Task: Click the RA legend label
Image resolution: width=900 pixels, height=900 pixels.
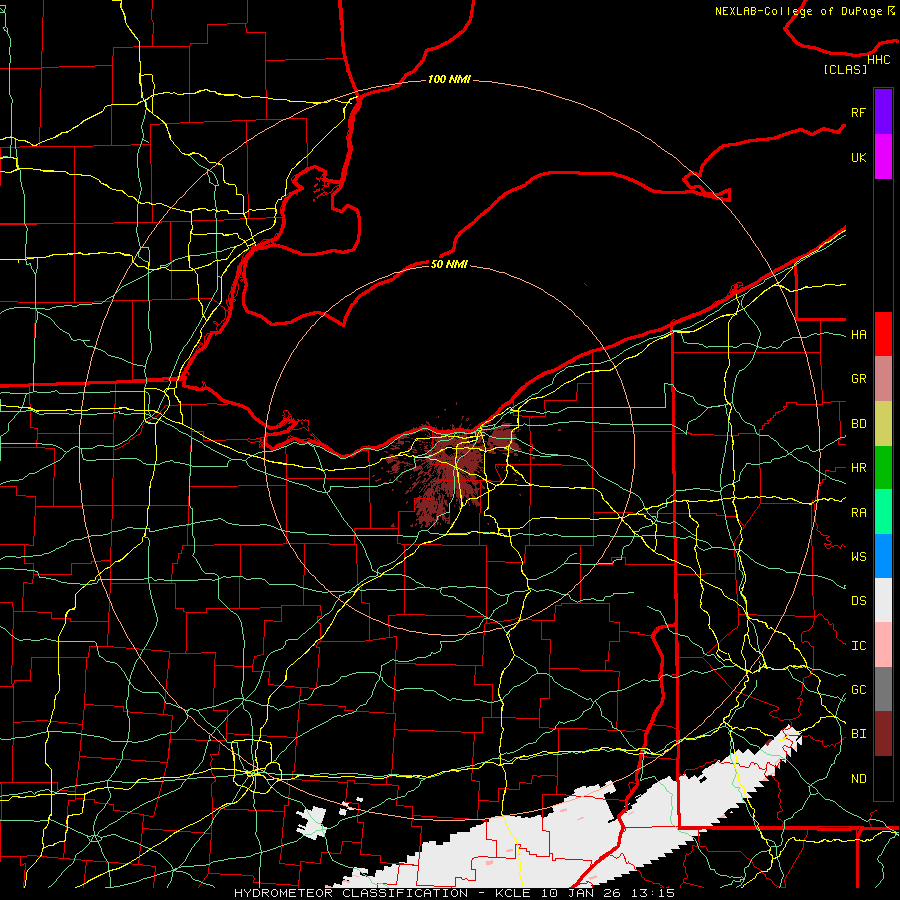Action: tap(859, 513)
